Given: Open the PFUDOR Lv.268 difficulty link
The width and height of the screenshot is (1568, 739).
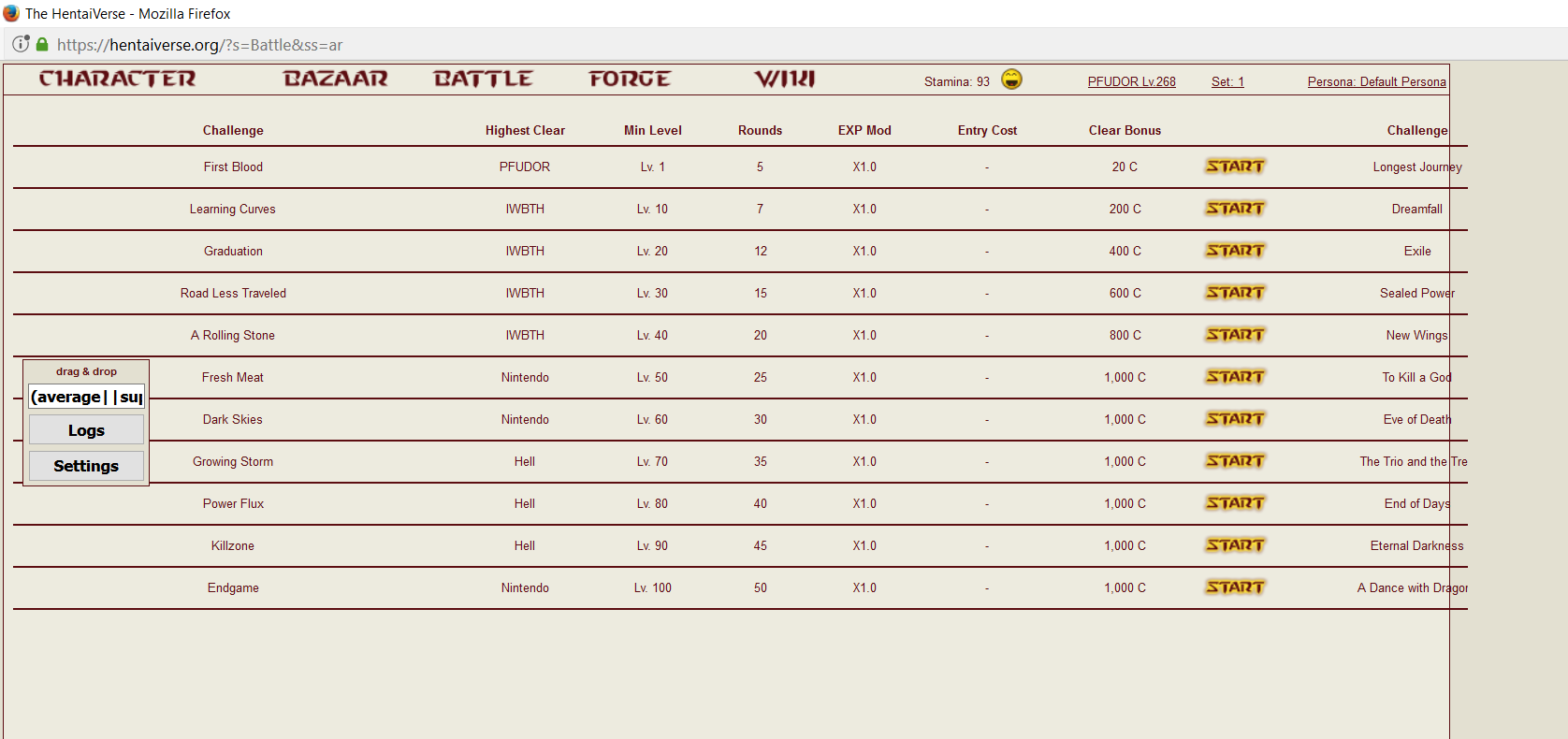Looking at the screenshot, I should 1132,81.
